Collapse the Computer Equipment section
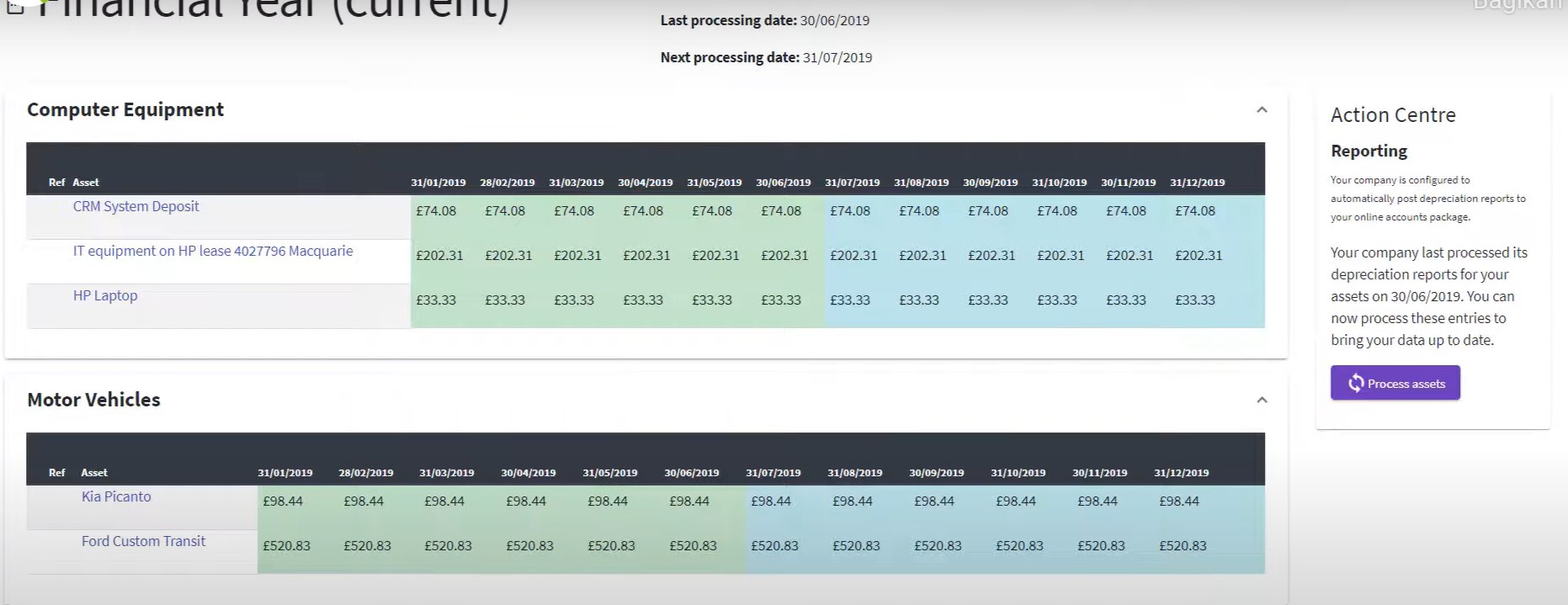The image size is (1568, 605). [1262, 110]
